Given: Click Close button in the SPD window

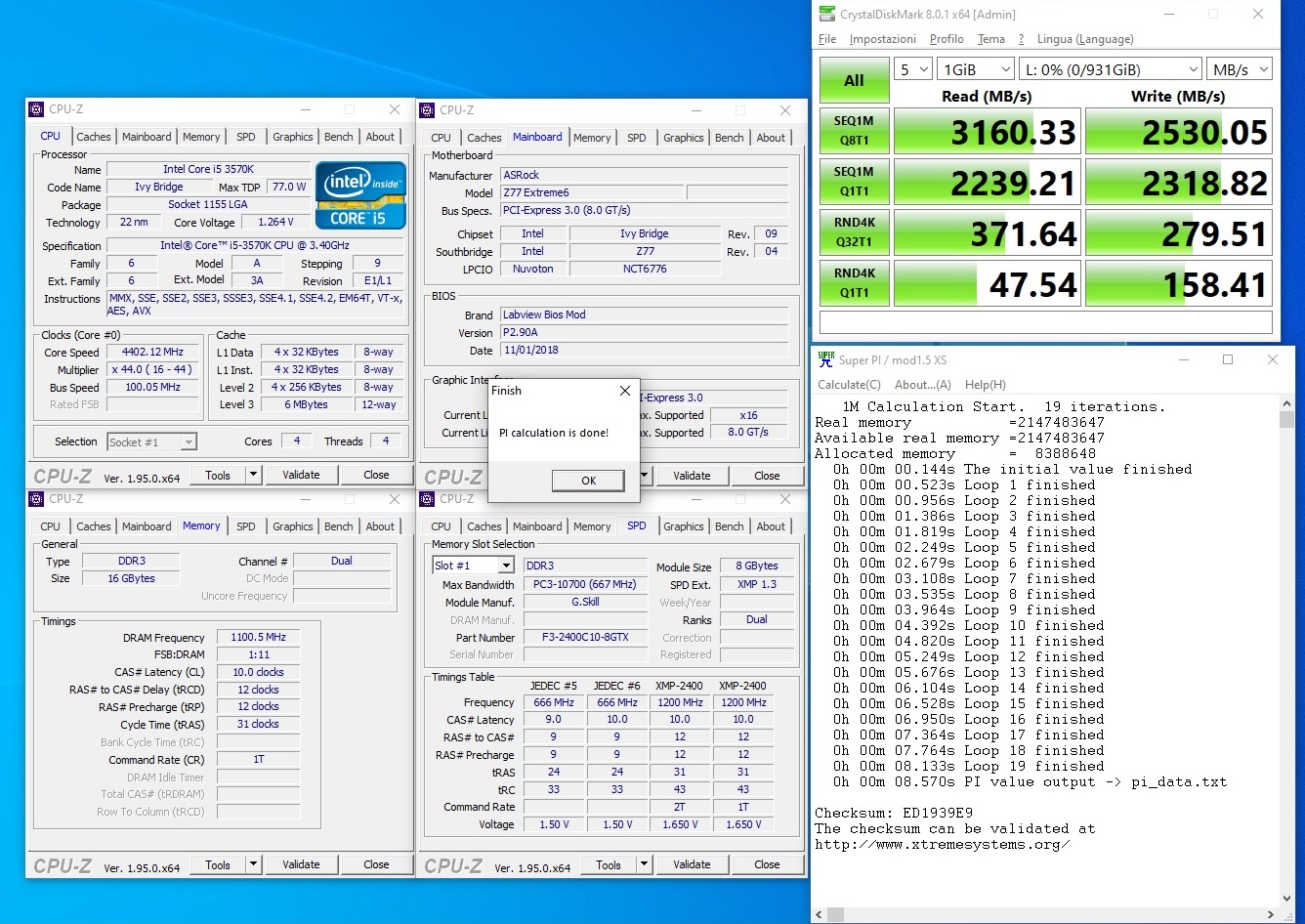Looking at the screenshot, I should tap(767, 864).
